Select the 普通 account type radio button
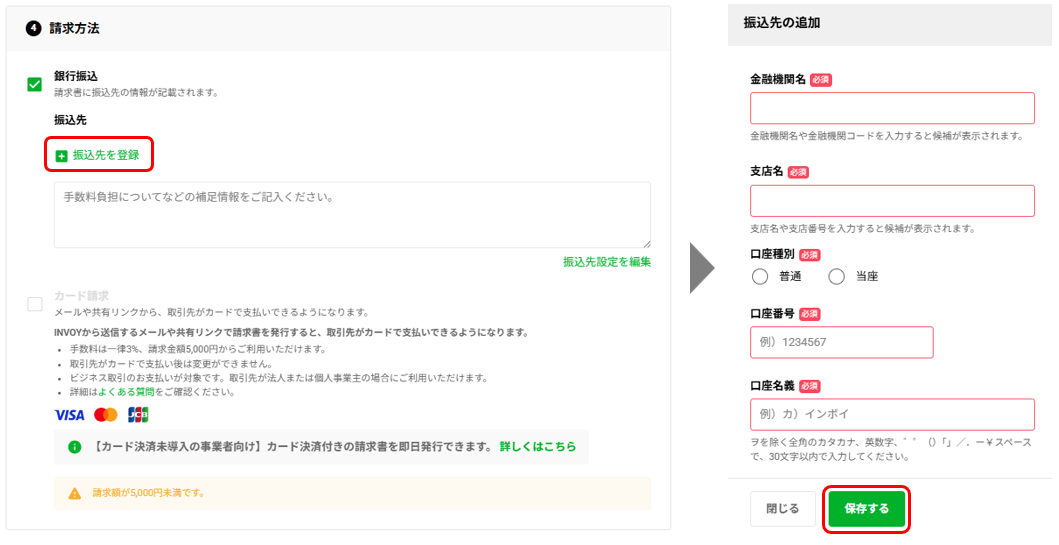Image resolution: width=1059 pixels, height=545 pixels. (760, 276)
